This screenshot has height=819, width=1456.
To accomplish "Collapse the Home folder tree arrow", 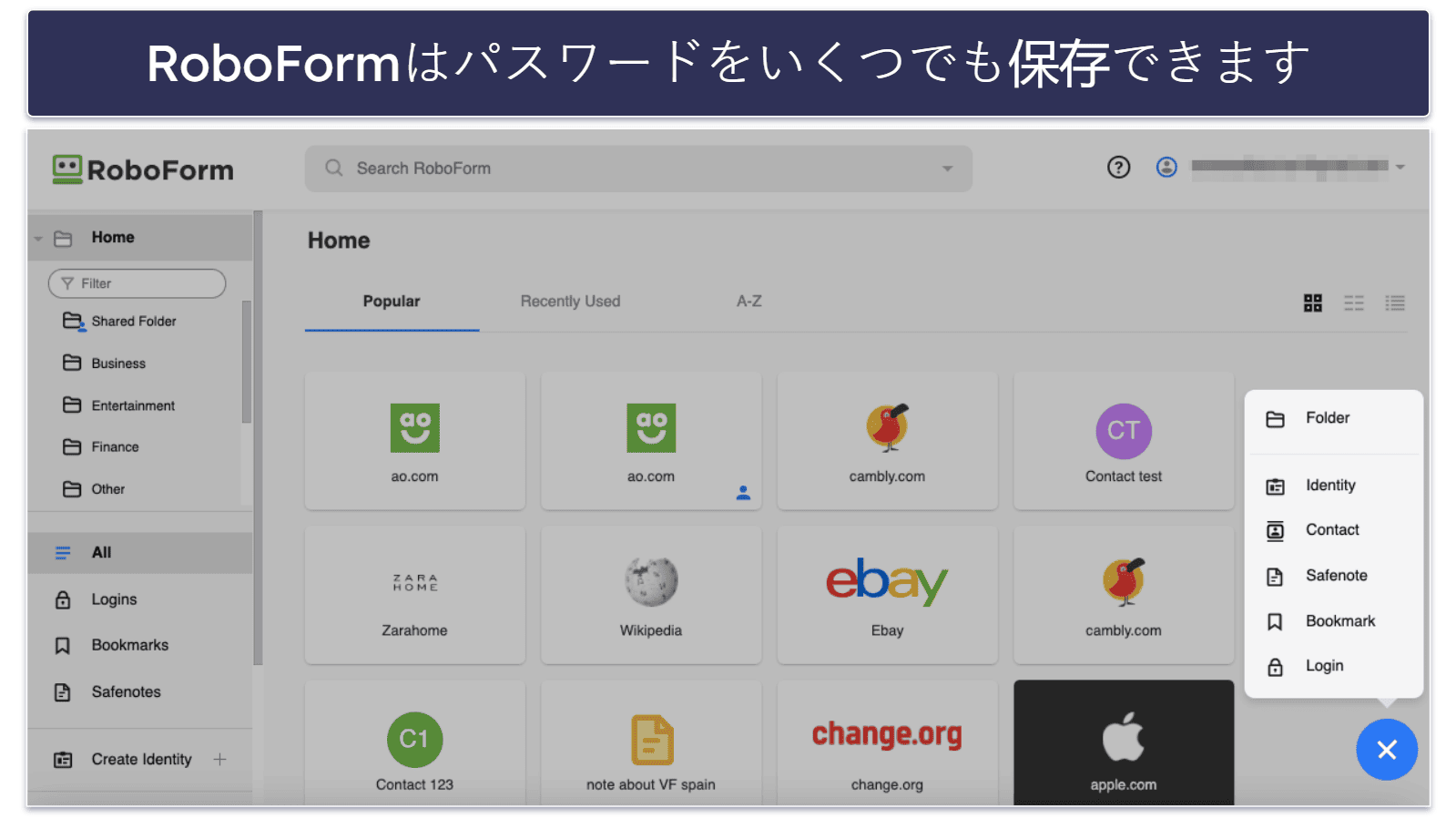I will [38, 239].
